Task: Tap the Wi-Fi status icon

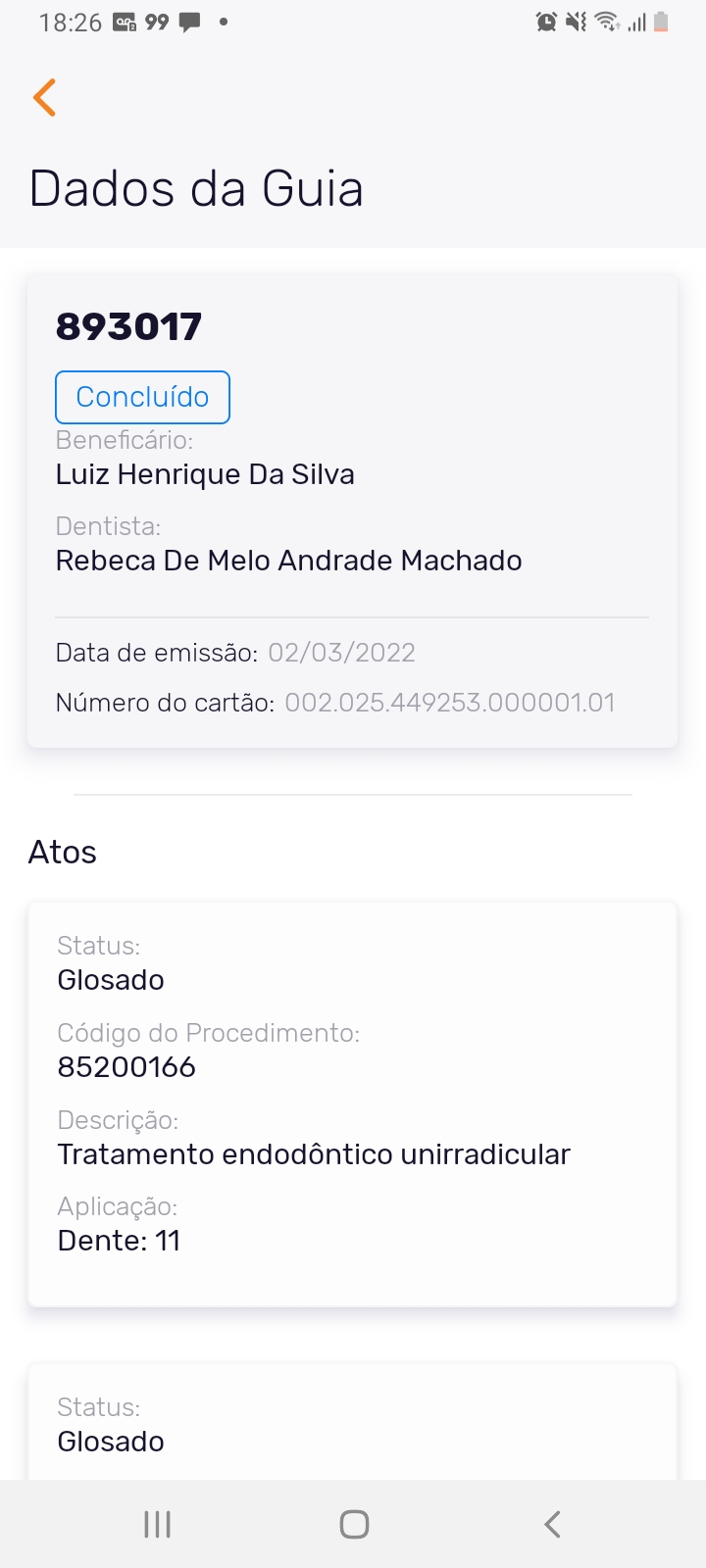Action: [607, 22]
